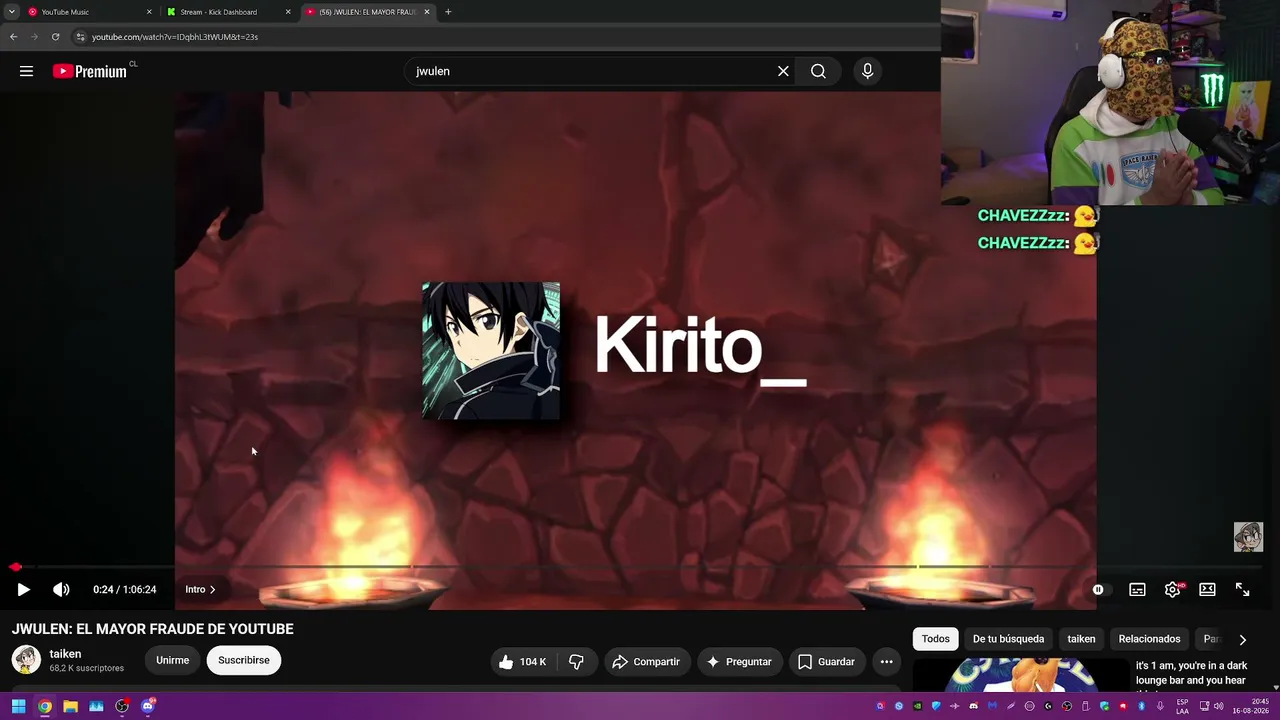Open player settings gear
The height and width of the screenshot is (720, 1280).
pyautogui.click(x=1172, y=590)
